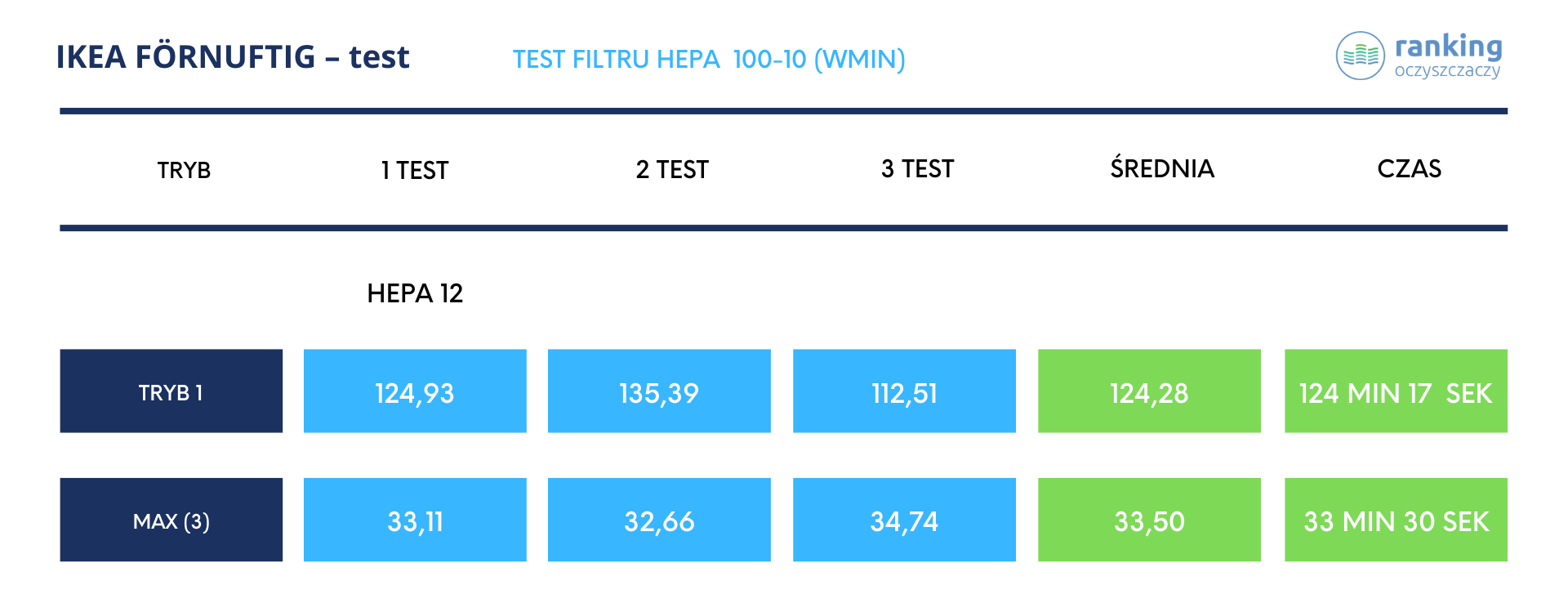Screen dimensions: 1568x612
Task: Click the 124,93 result cell
Action: click(x=415, y=391)
